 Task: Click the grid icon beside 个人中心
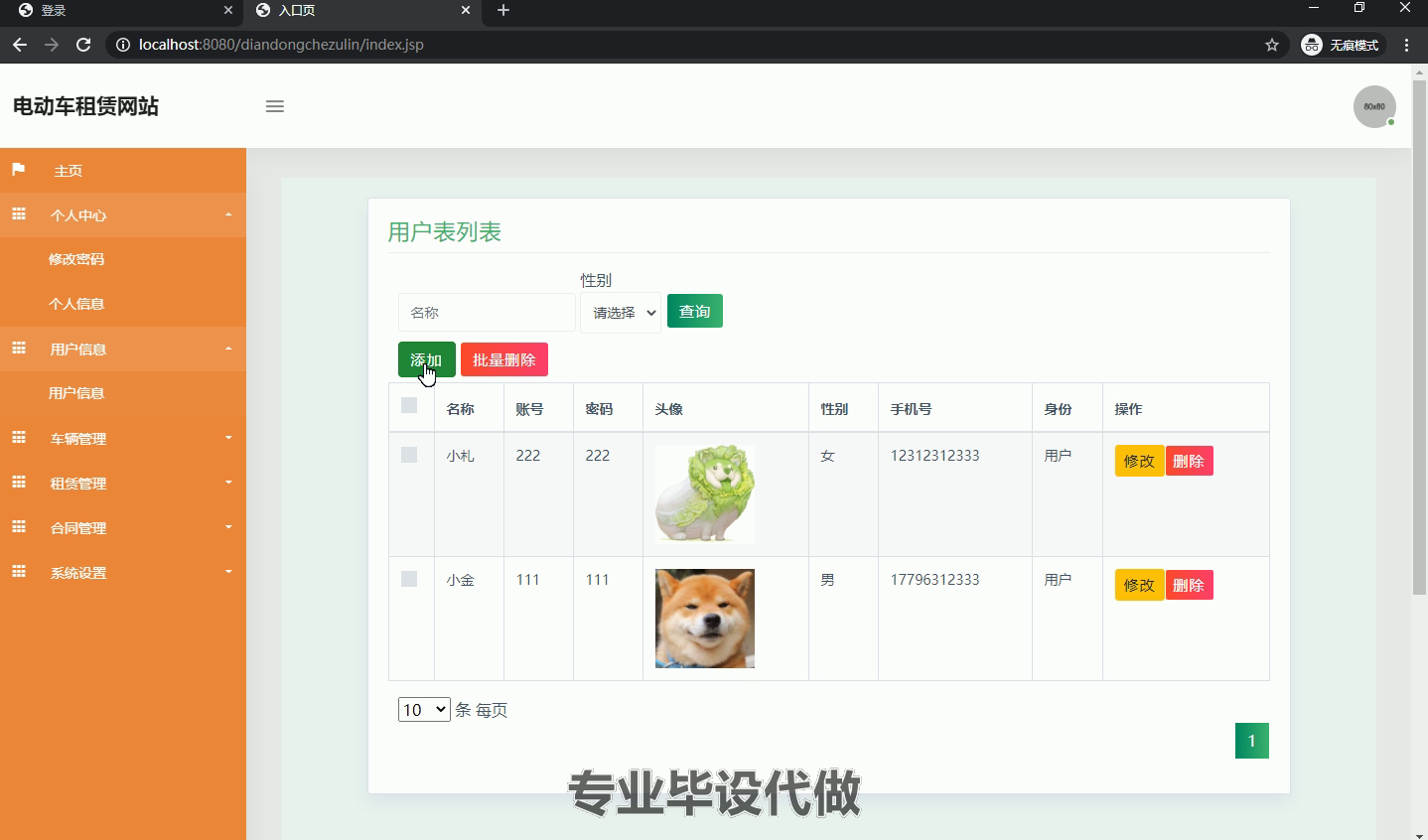[x=18, y=214]
